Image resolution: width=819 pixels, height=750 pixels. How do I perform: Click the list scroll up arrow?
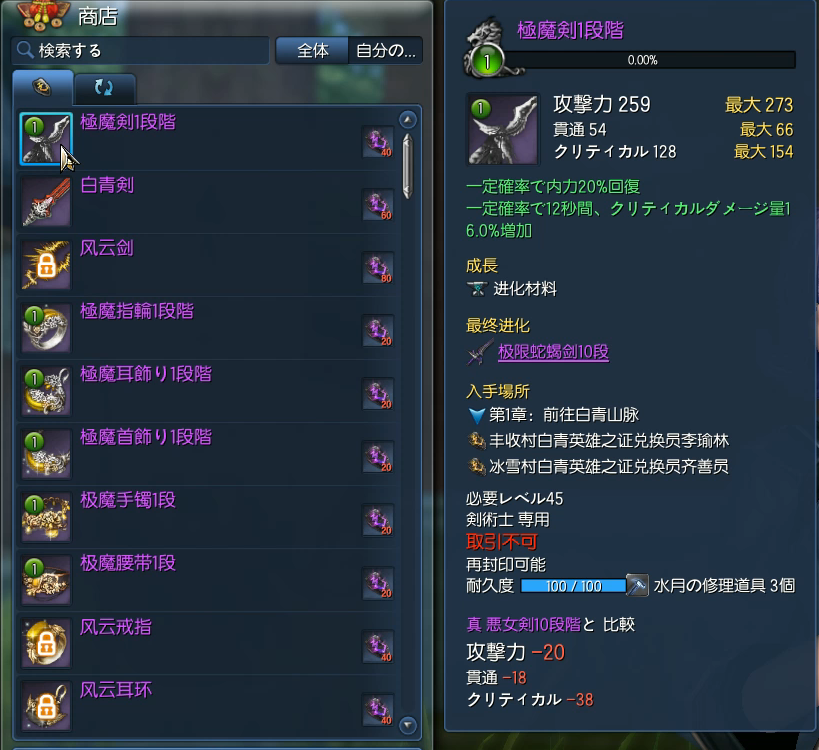coord(407,120)
